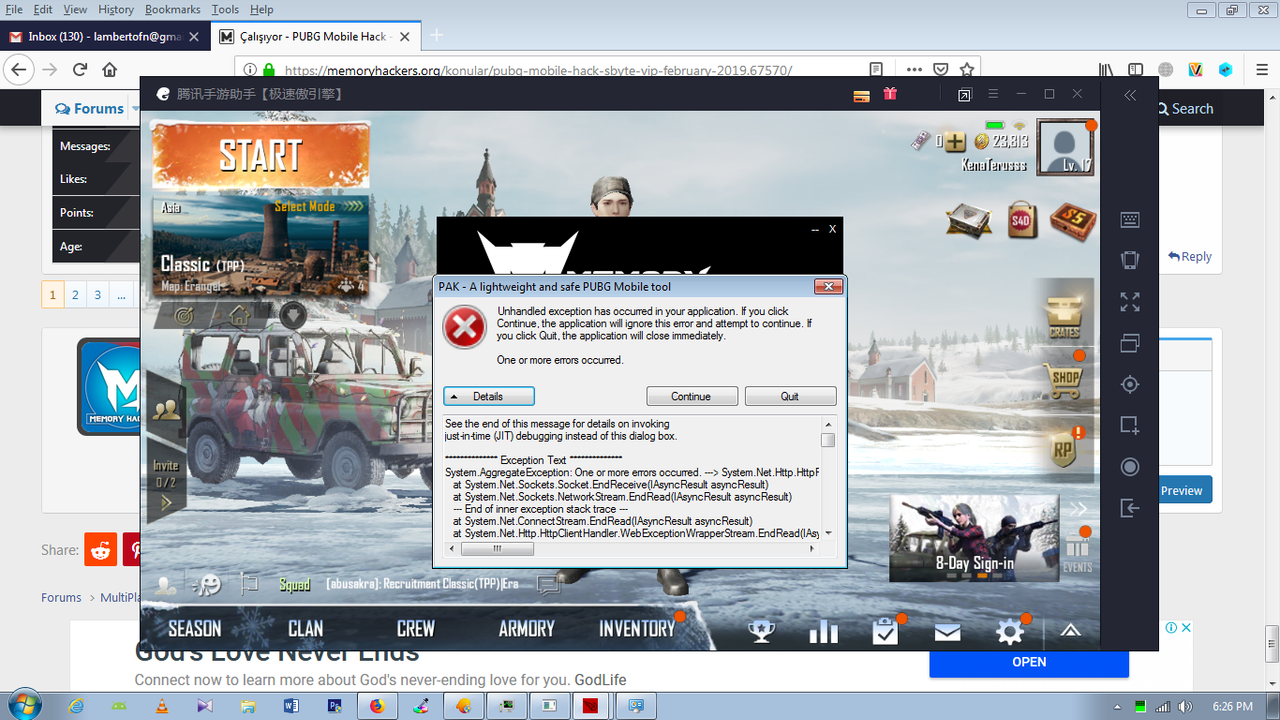Switch to the Gmail Inbox tab
1280x720 pixels.
[x=105, y=36]
